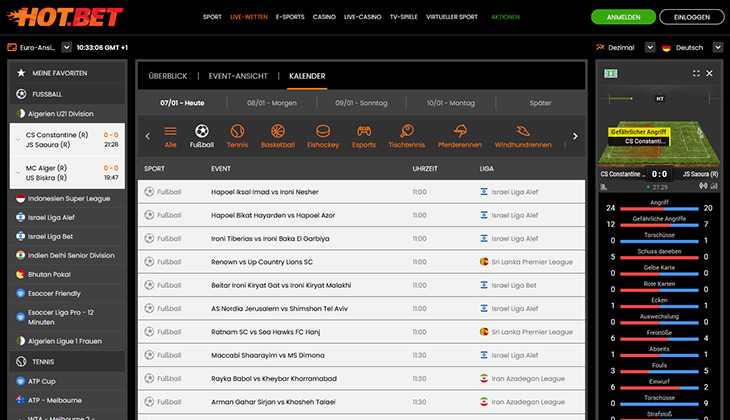Screen dimensions: 730x420
Task: Collapse the Tennis sidebar section
Action: click(x=68, y=361)
